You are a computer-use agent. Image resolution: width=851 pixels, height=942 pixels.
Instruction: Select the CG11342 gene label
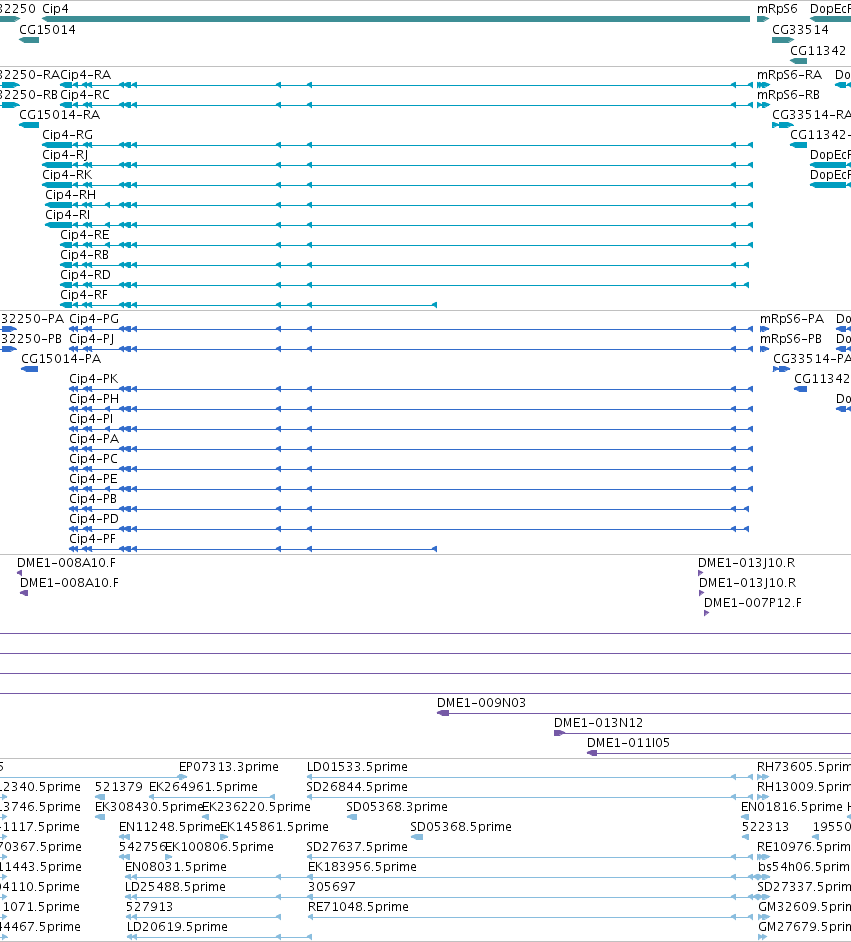pos(818,50)
